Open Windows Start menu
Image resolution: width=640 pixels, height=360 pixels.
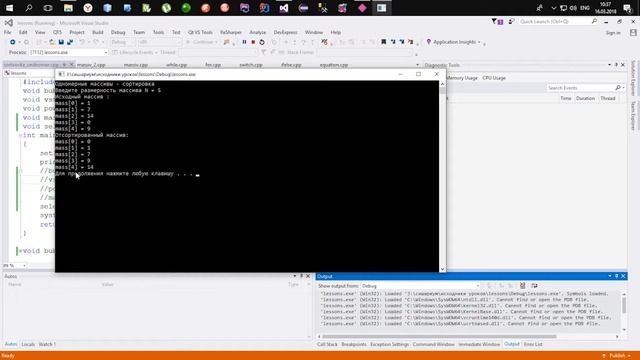pyautogui.click(x=9, y=8)
